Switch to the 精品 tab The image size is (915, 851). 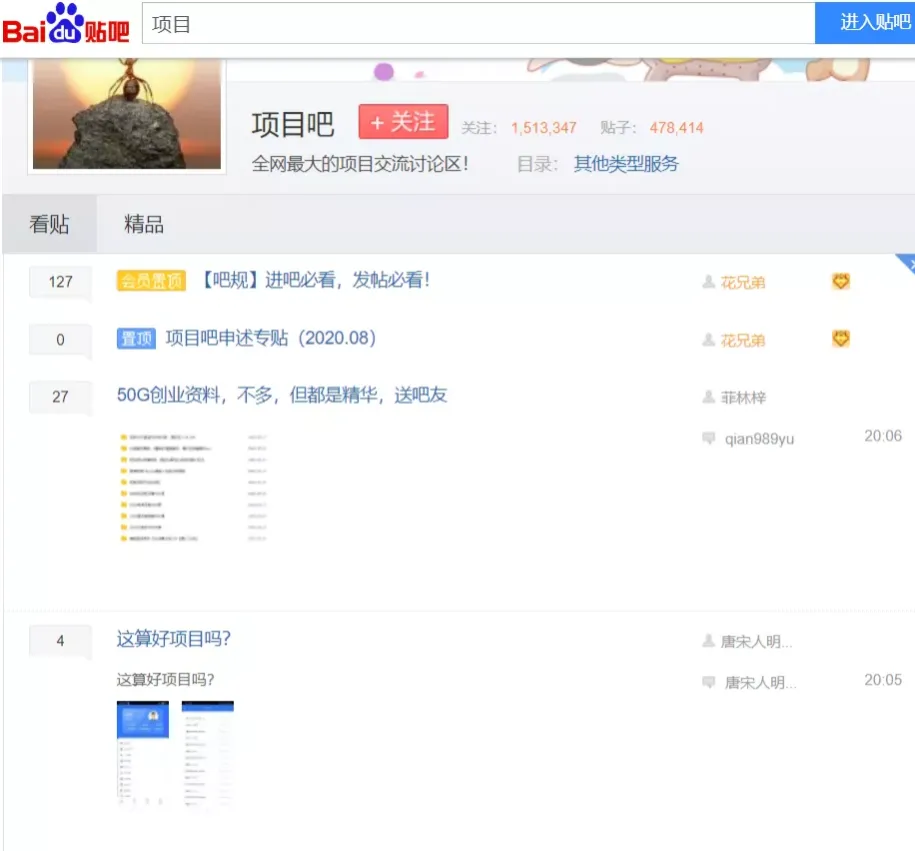click(144, 224)
